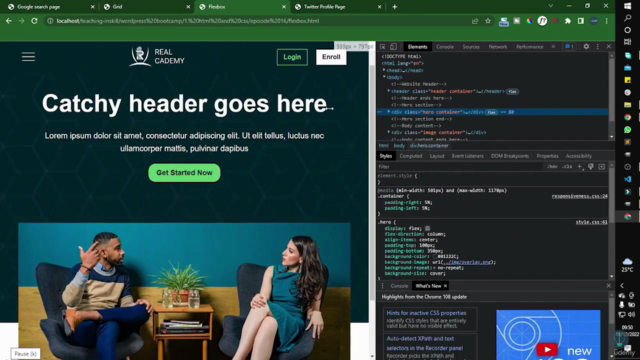Open the ../img/overlay.png URL link
This screenshot has height=360, width=640.
(467, 262)
